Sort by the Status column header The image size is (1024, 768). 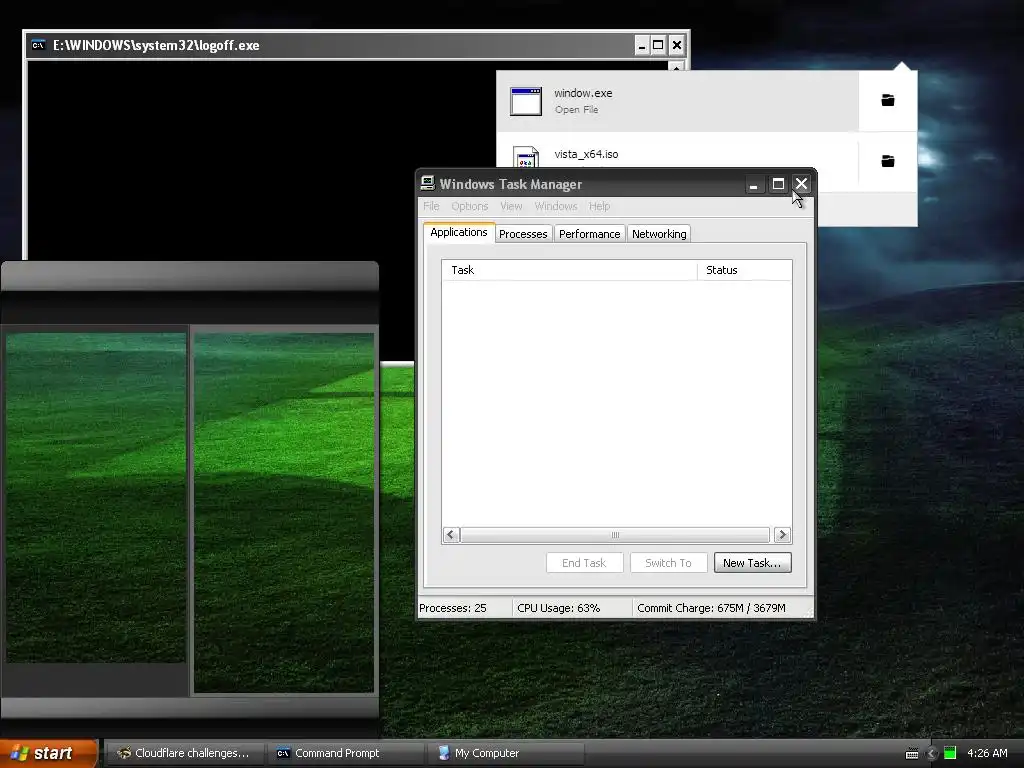pos(744,270)
